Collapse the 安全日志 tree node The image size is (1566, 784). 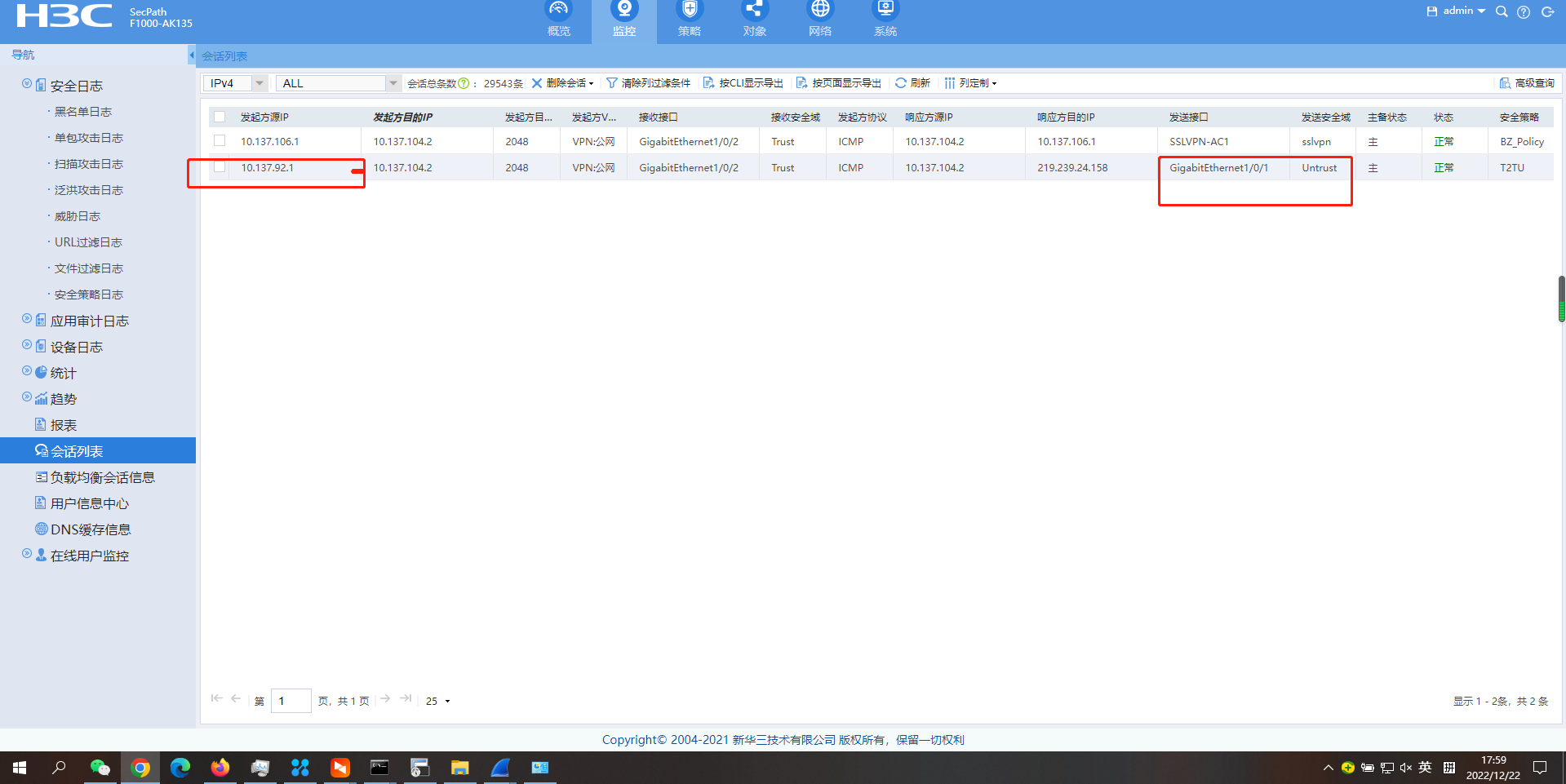click(x=27, y=83)
